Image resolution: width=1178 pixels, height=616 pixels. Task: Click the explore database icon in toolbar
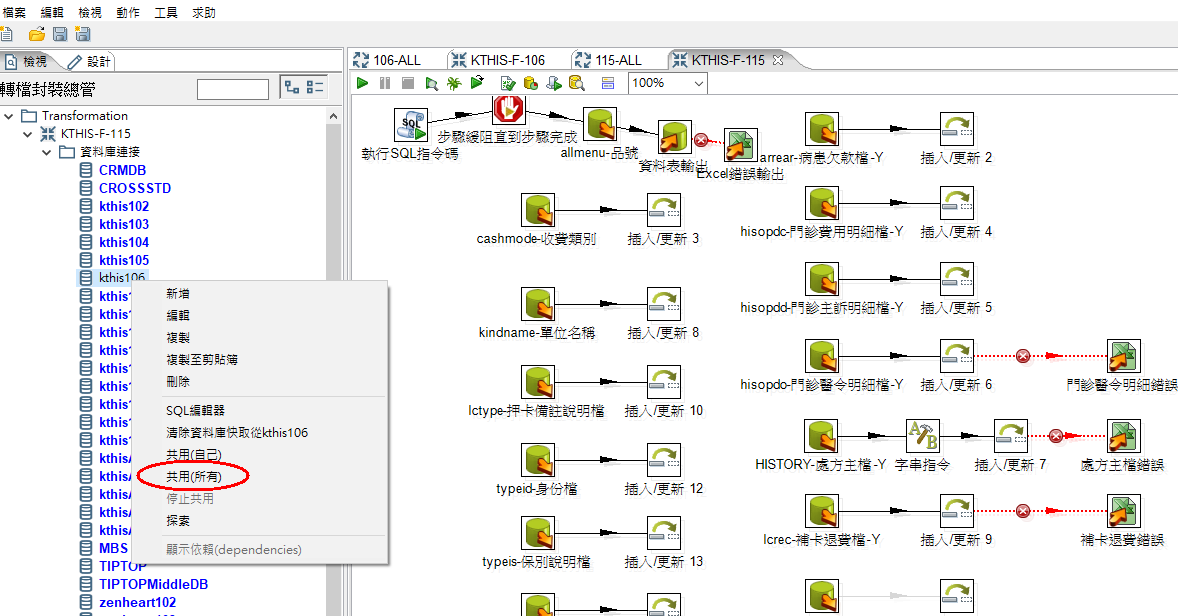pyautogui.click(x=577, y=84)
